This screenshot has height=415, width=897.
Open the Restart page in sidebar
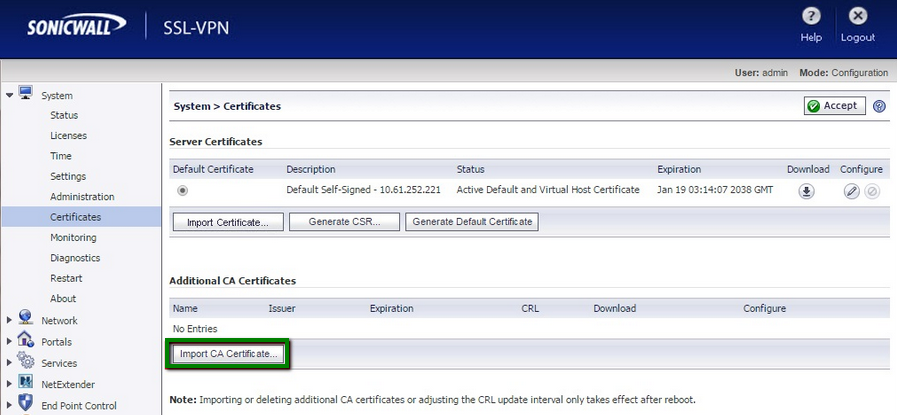[x=66, y=278]
